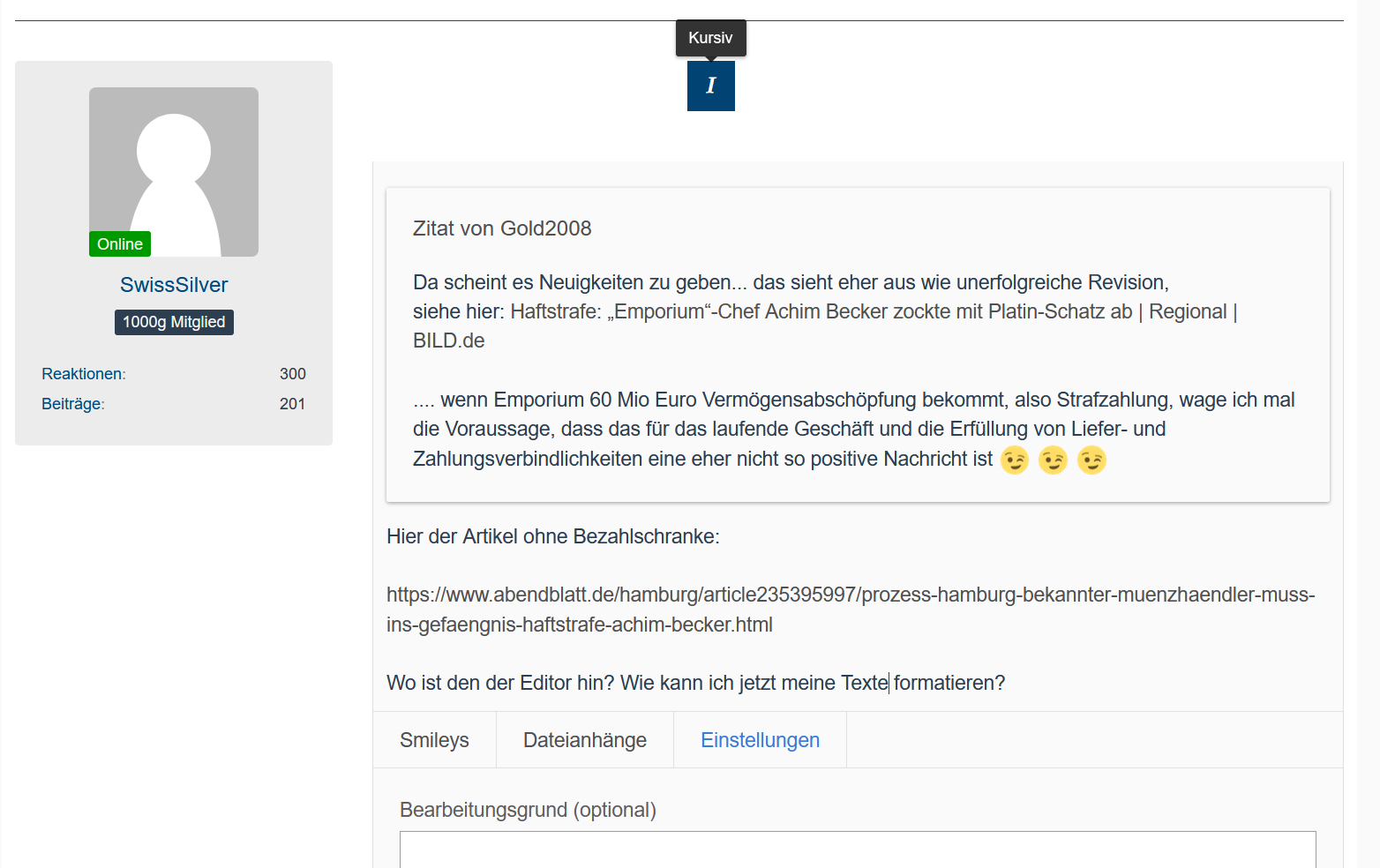Open the Beiträge link in user card
Image resolution: width=1380 pixels, height=868 pixels.
72,404
